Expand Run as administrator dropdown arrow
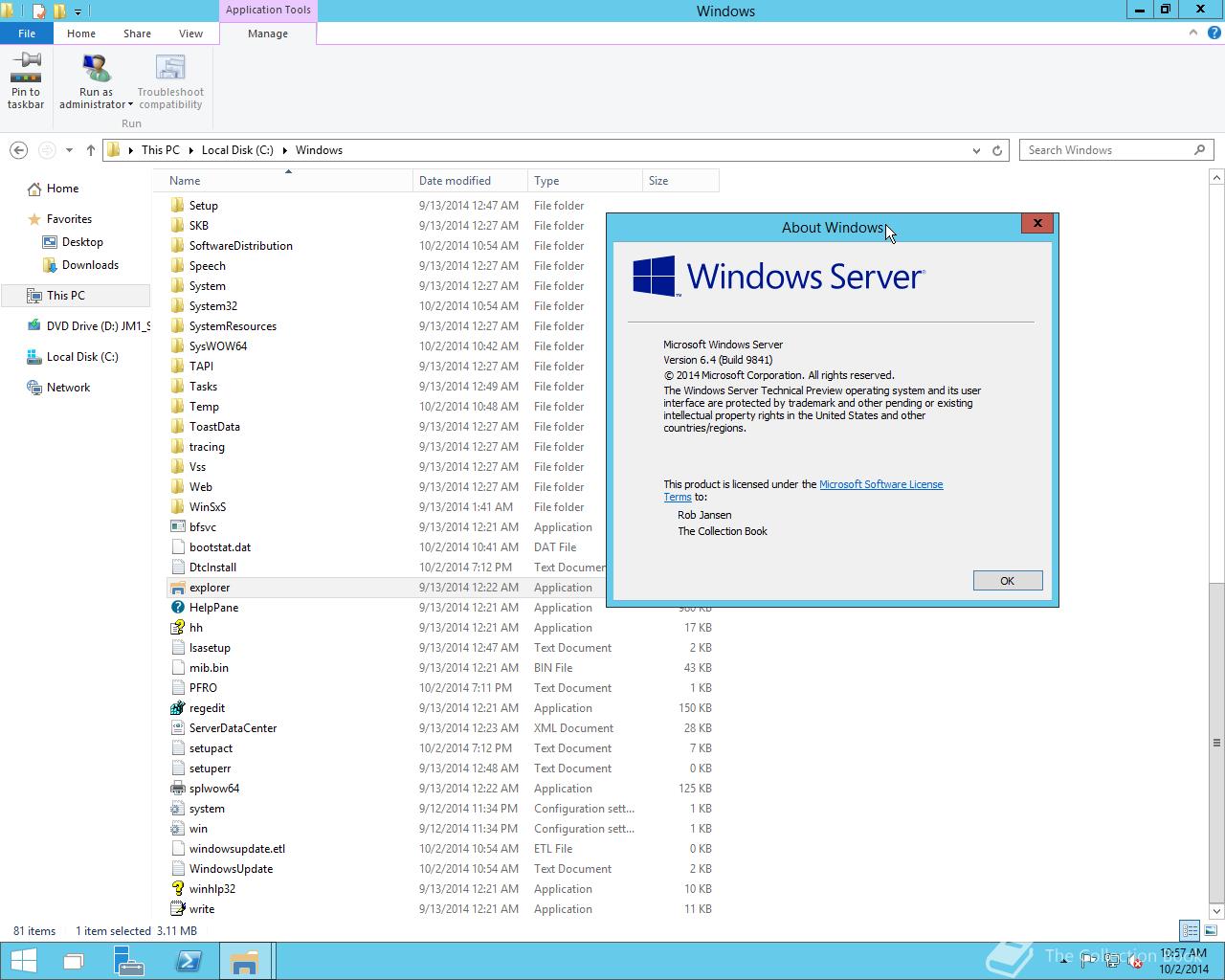This screenshot has height=980, width=1225. tap(130, 105)
